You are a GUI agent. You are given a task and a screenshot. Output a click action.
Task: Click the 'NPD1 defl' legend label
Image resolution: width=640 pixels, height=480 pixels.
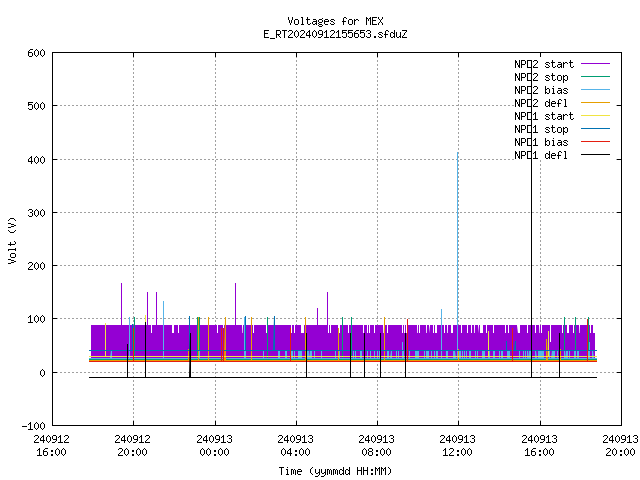coord(541,156)
